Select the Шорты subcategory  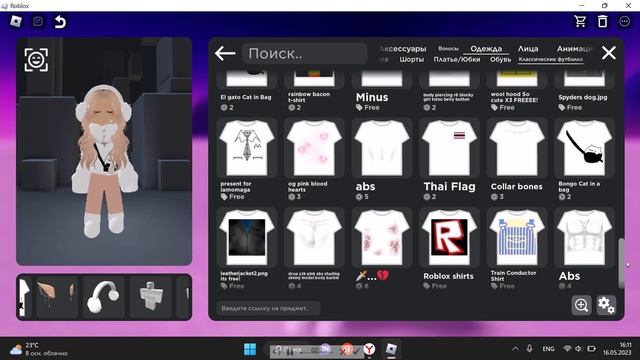point(411,60)
